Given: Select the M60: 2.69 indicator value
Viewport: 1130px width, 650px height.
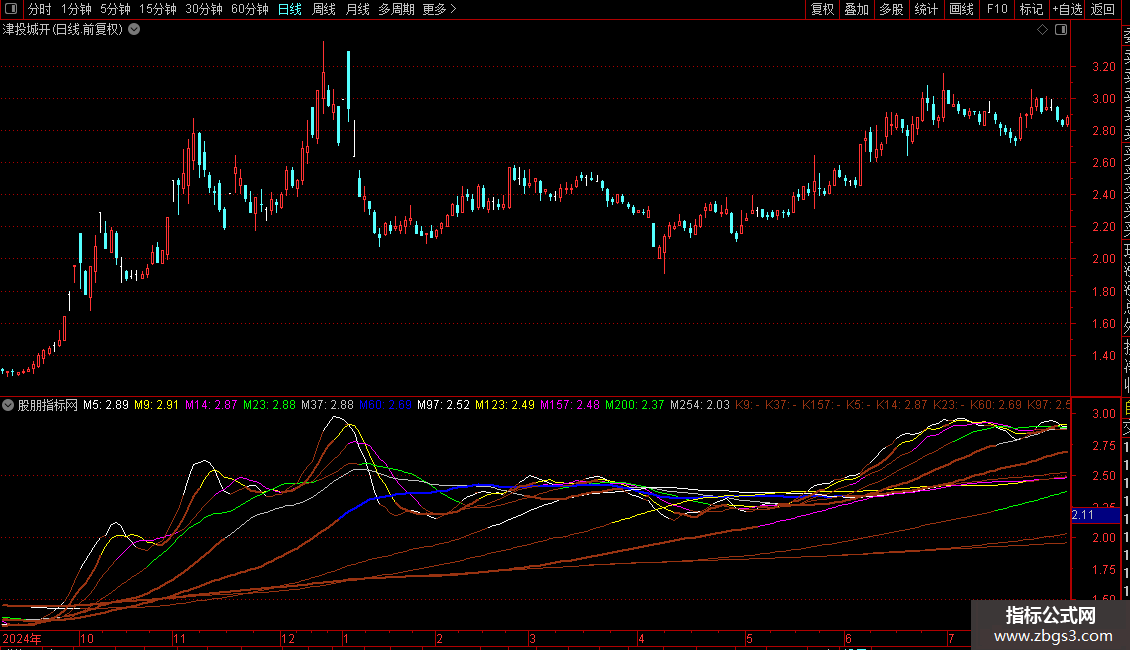Looking at the screenshot, I should pos(386,405).
